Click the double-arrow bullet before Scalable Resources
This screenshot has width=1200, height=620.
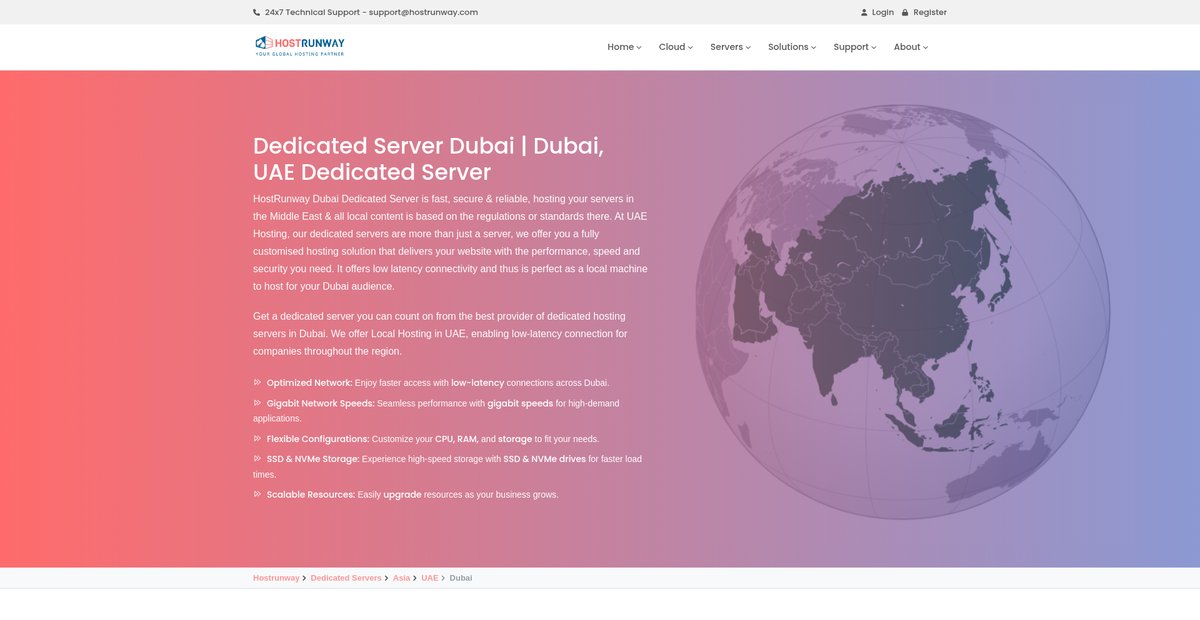257,494
